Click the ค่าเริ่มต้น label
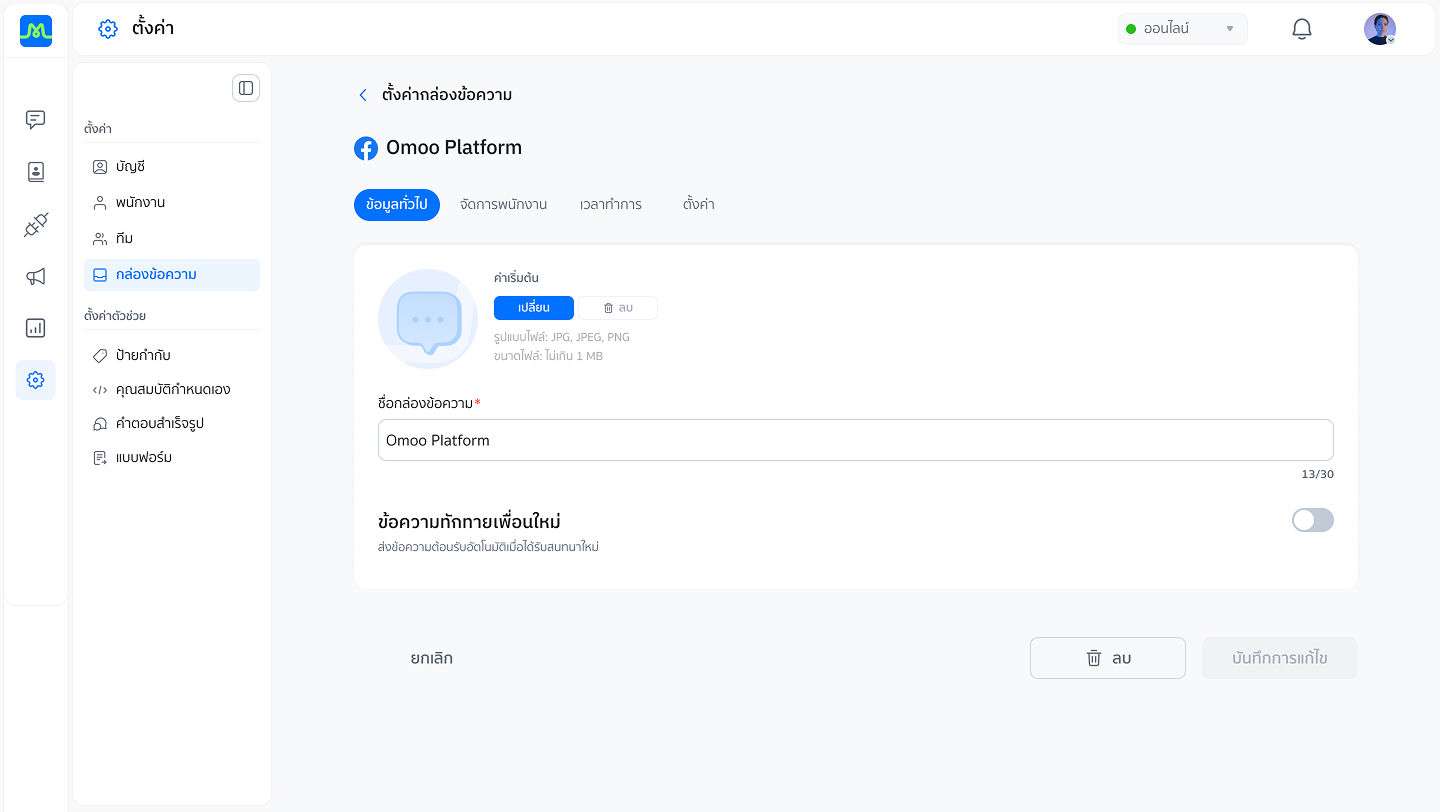 [516, 278]
